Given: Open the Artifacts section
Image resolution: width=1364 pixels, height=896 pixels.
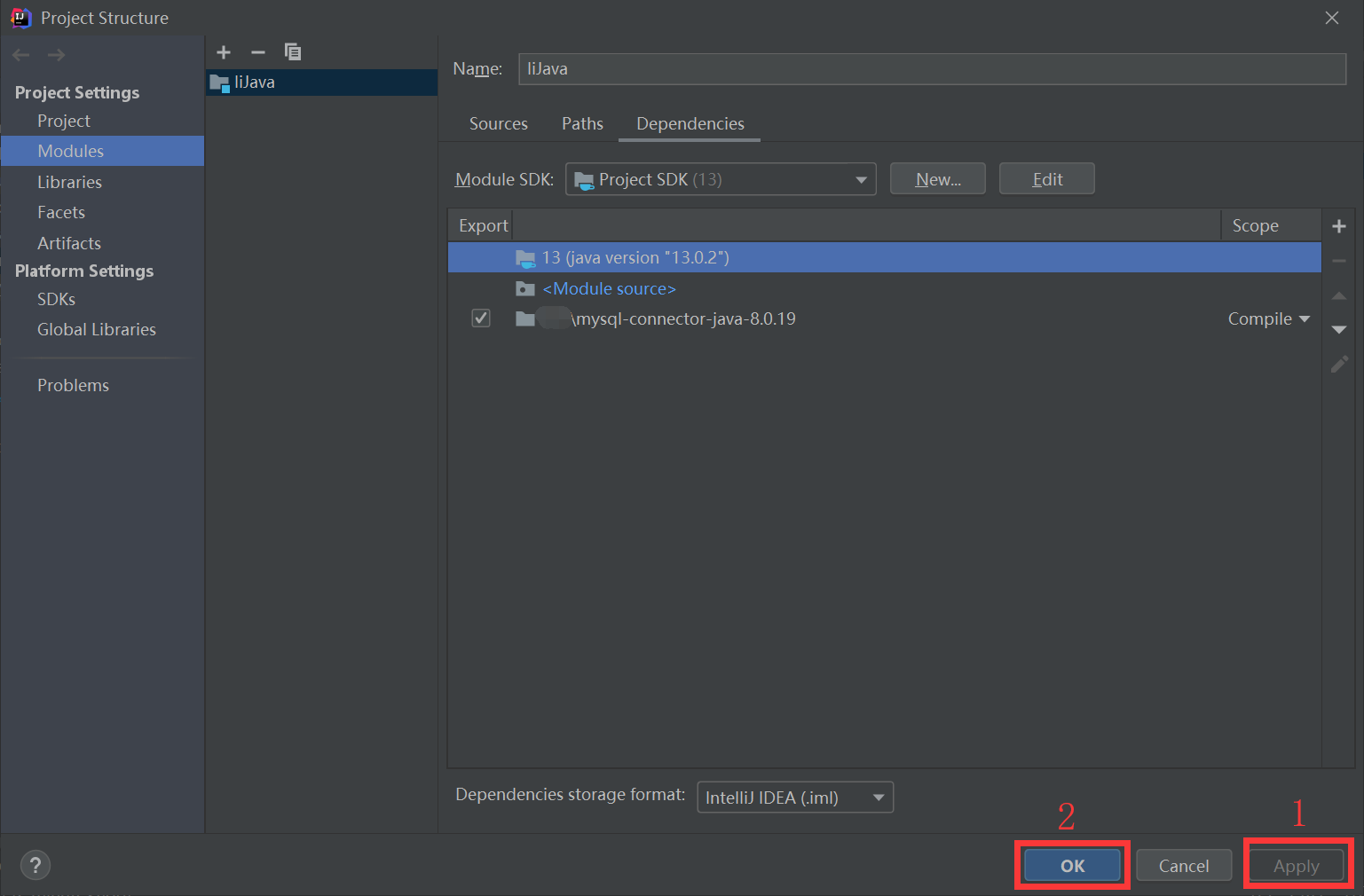Looking at the screenshot, I should point(69,243).
